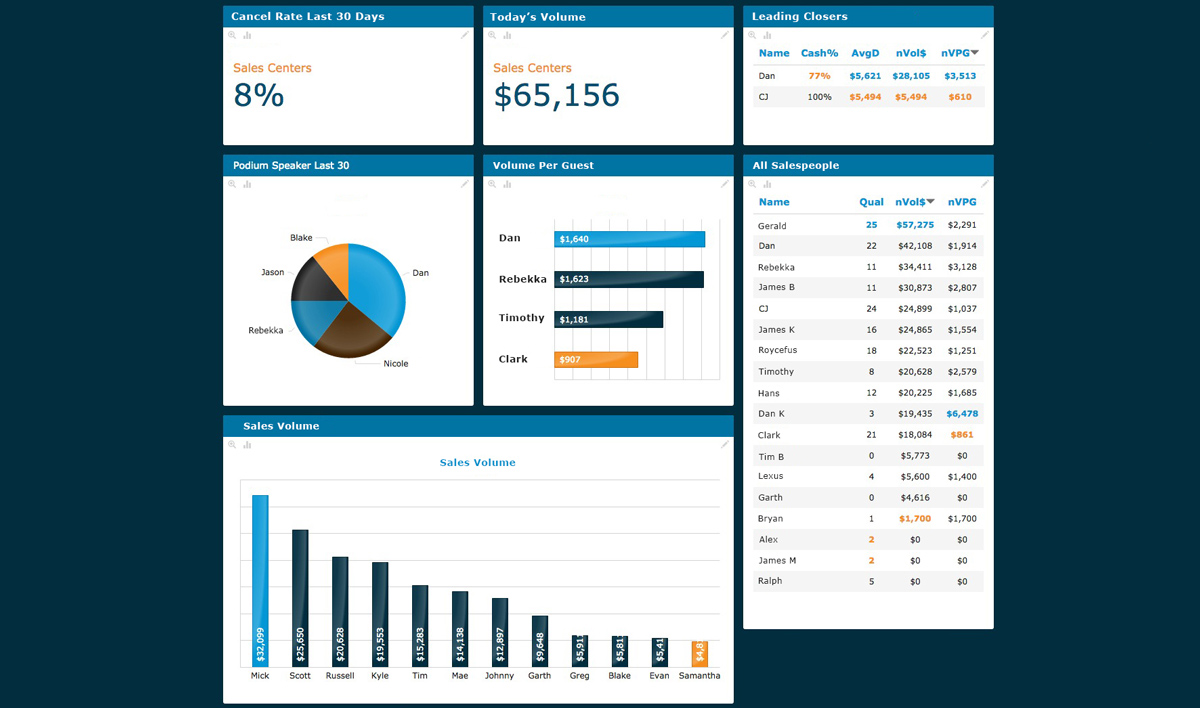Edit the Sales Volume widget with pencil icon

(725, 445)
